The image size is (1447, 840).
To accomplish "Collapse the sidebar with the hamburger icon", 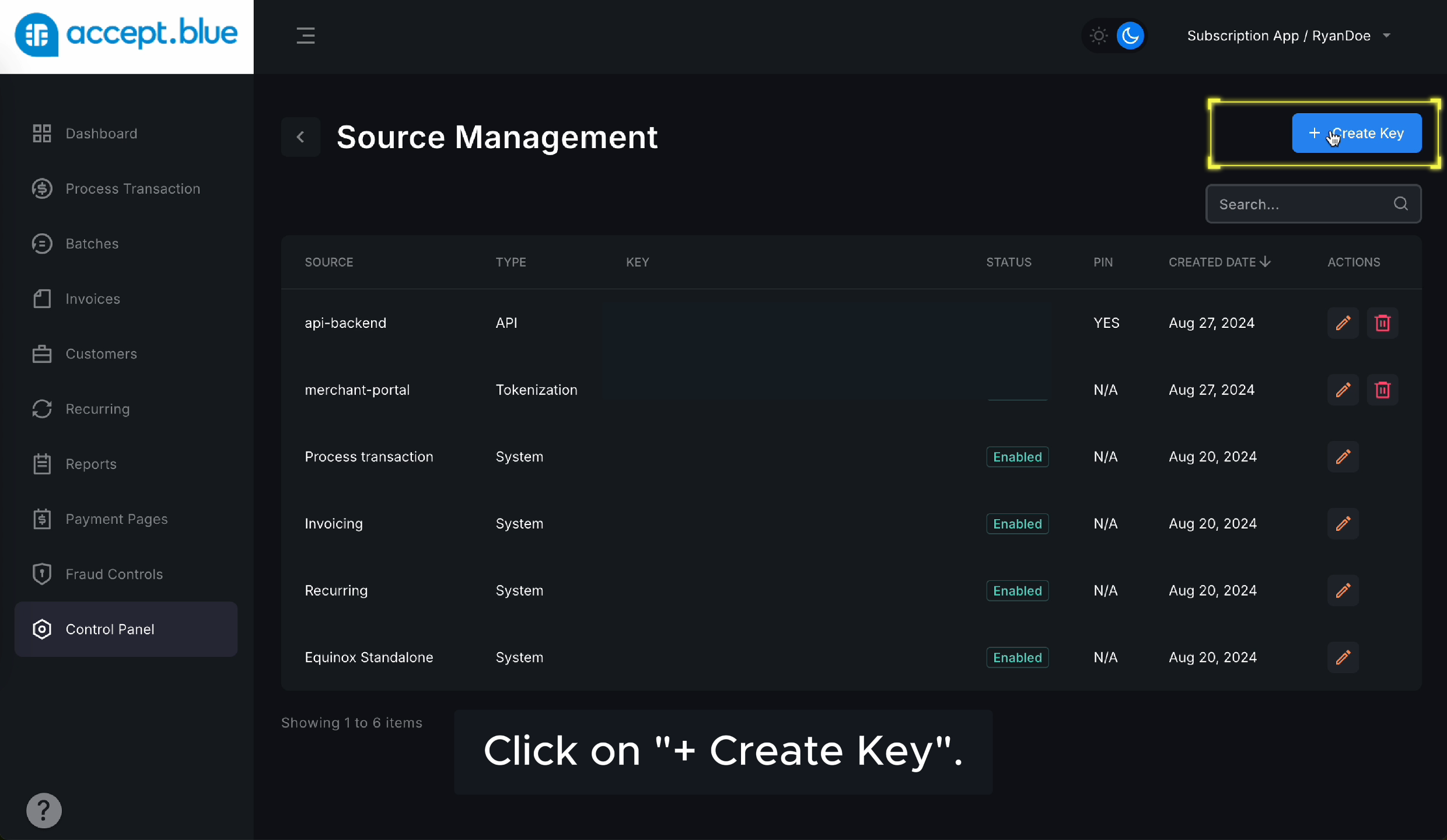I will pyautogui.click(x=306, y=35).
